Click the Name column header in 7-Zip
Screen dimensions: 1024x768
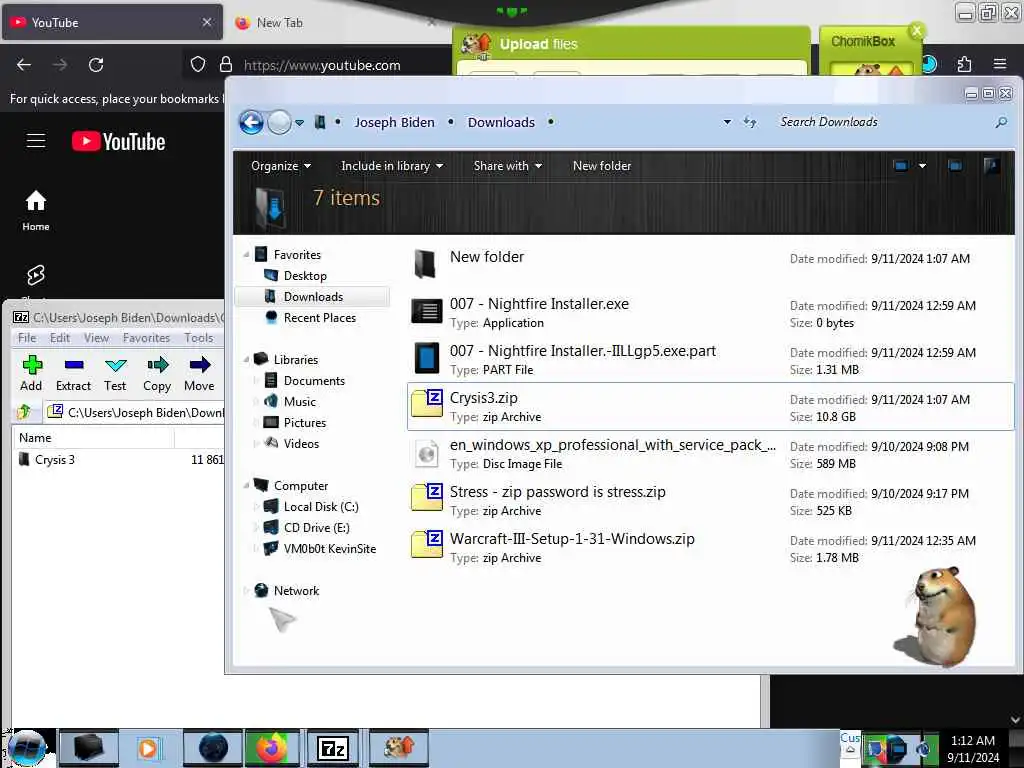tap(95, 438)
